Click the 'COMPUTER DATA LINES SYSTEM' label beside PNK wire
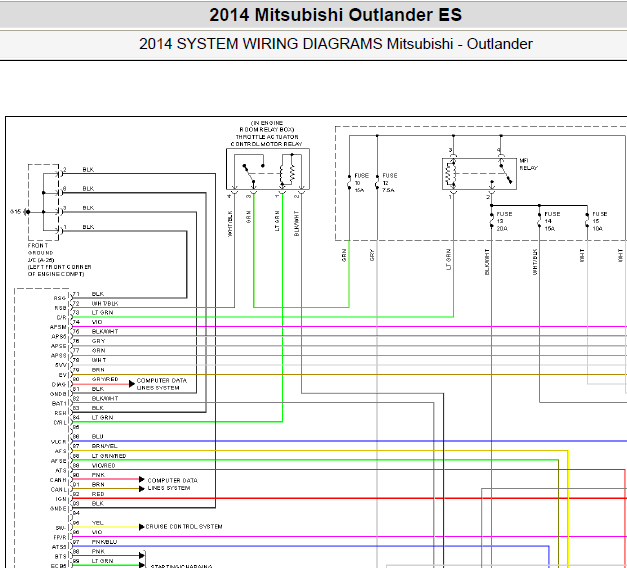627x568 pixels. tap(172, 484)
